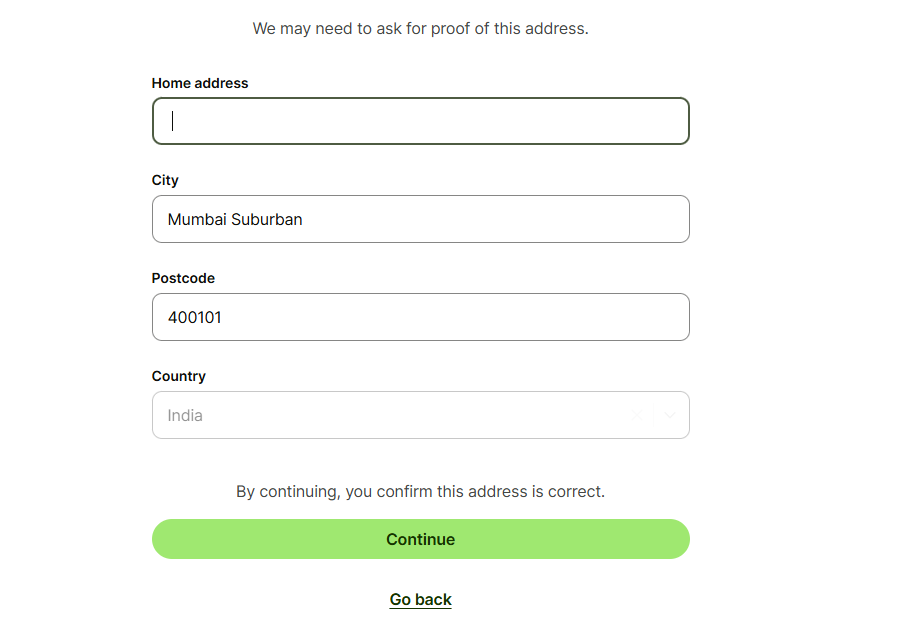Place cursor in the empty Home address box
The height and width of the screenshot is (628, 920).
[420, 120]
